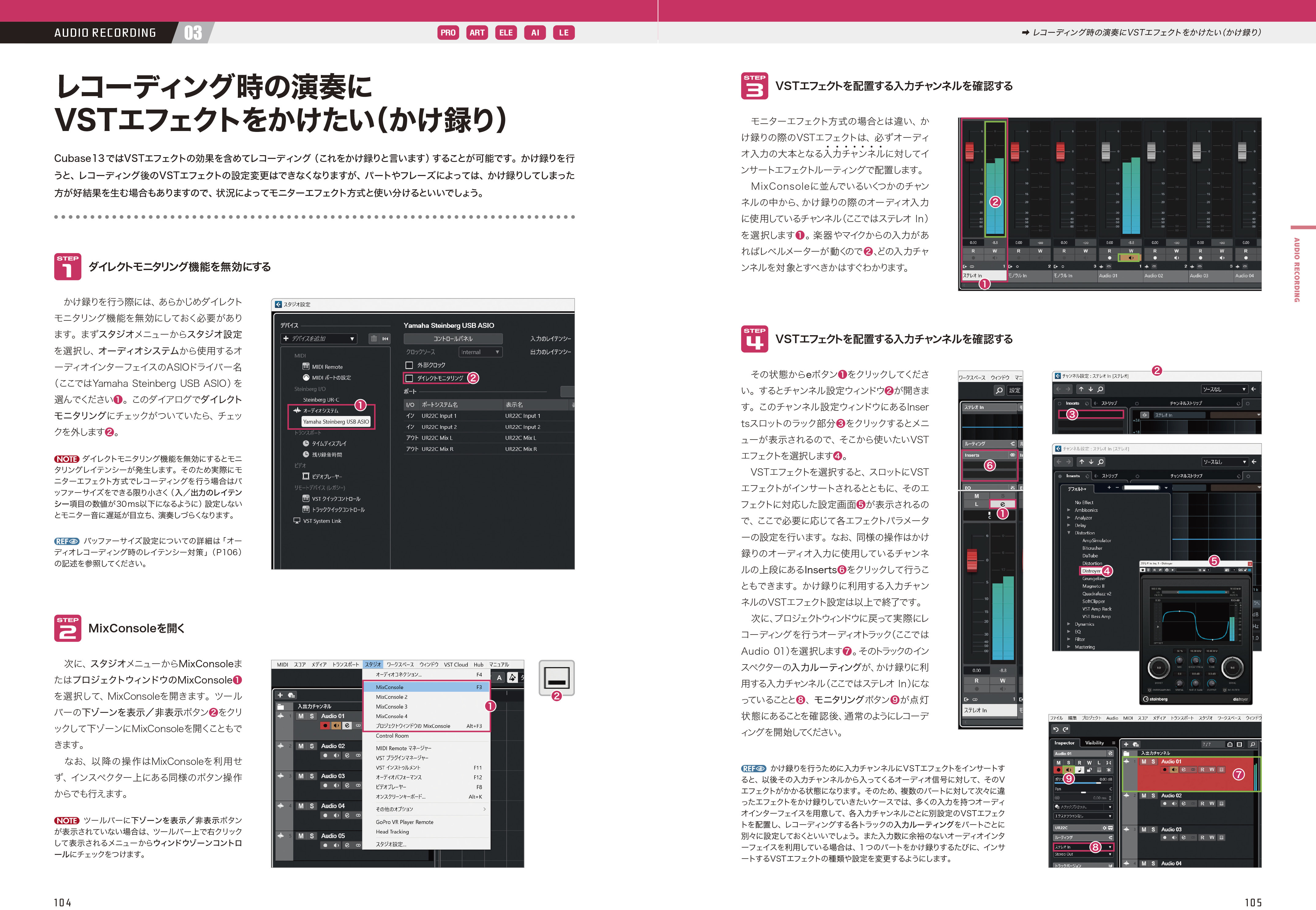Click the コントロールパネル button
Image resolution: width=1316 pixels, height=910 pixels.
point(453,339)
